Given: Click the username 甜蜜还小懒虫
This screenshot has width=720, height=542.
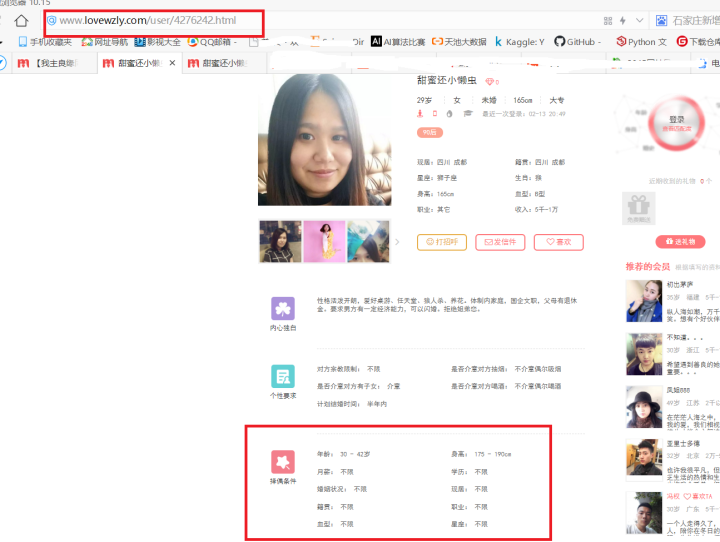Looking at the screenshot, I should click(x=447, y=80).
